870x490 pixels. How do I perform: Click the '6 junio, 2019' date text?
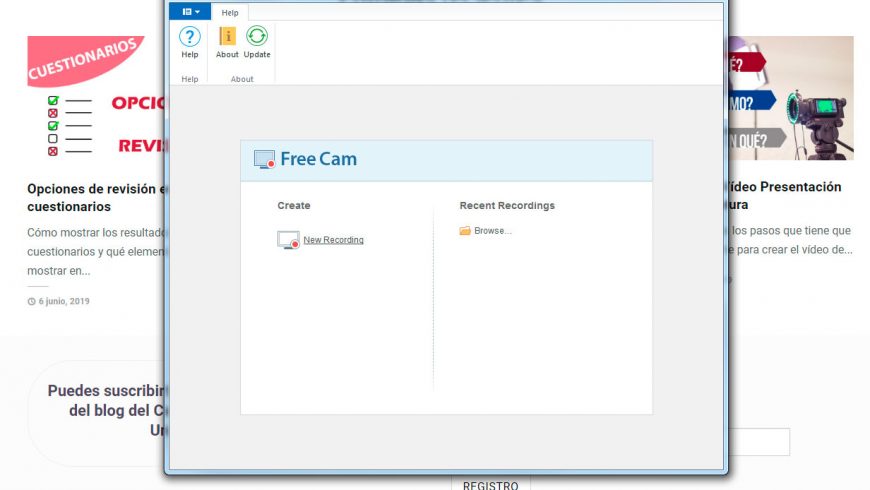[x=64, y=301]
